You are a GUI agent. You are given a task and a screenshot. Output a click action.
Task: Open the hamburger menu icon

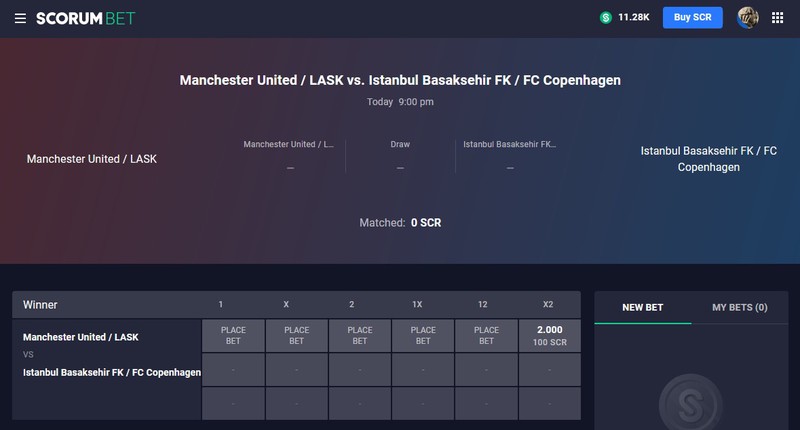pyautogui.click(x=20, y=18)
